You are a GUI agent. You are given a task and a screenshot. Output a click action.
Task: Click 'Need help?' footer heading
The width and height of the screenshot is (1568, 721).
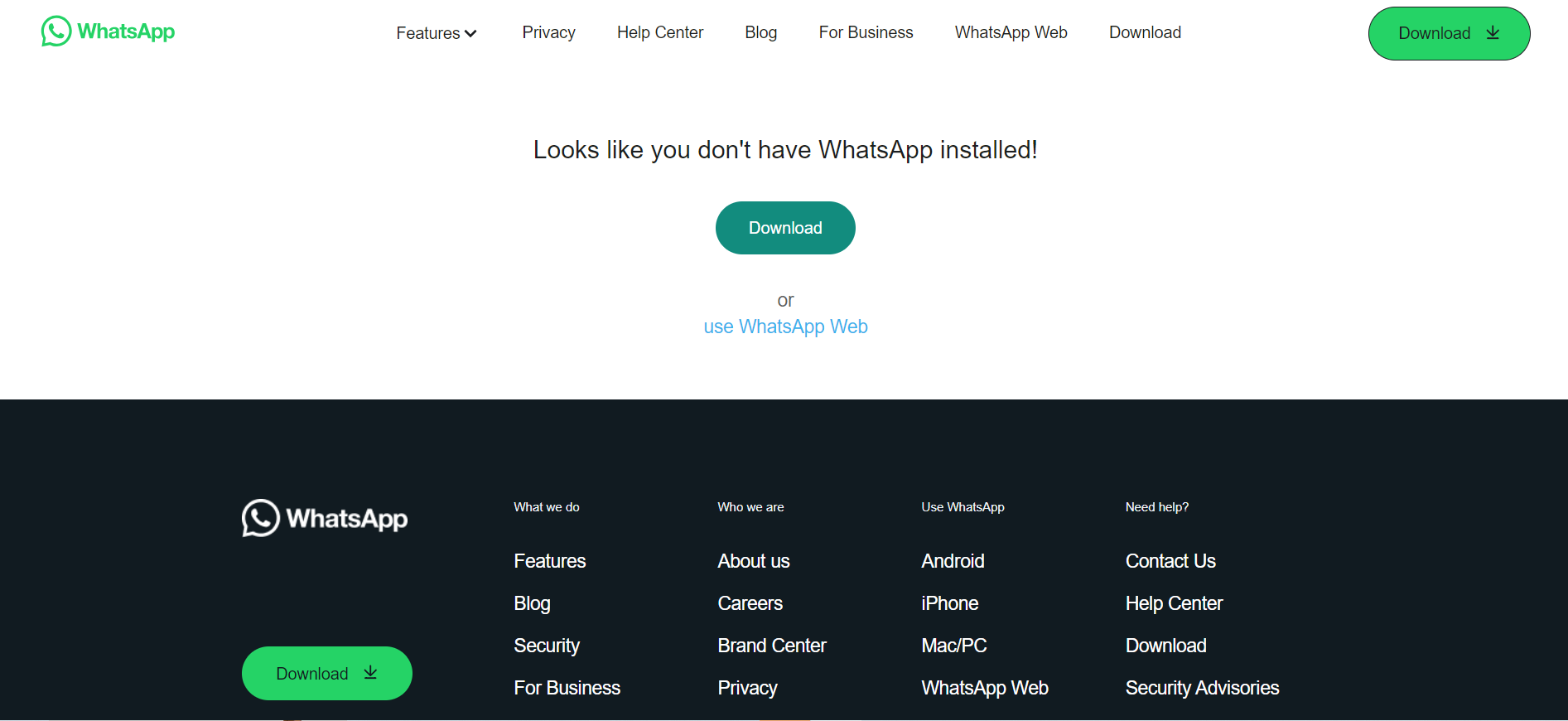coord(1157,507)
